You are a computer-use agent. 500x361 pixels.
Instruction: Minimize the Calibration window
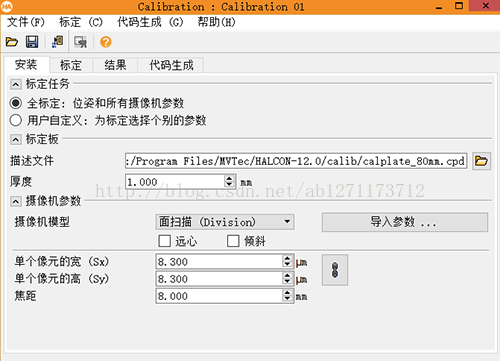tap(439, 6)
